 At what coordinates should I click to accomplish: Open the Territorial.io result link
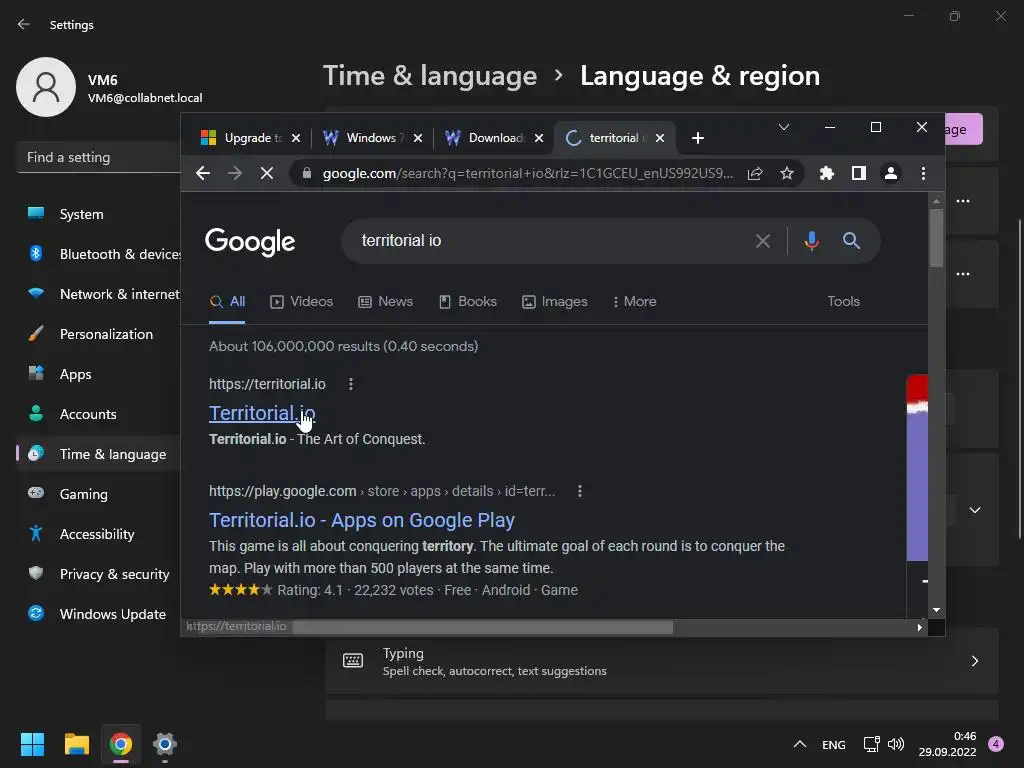point(262,413)
